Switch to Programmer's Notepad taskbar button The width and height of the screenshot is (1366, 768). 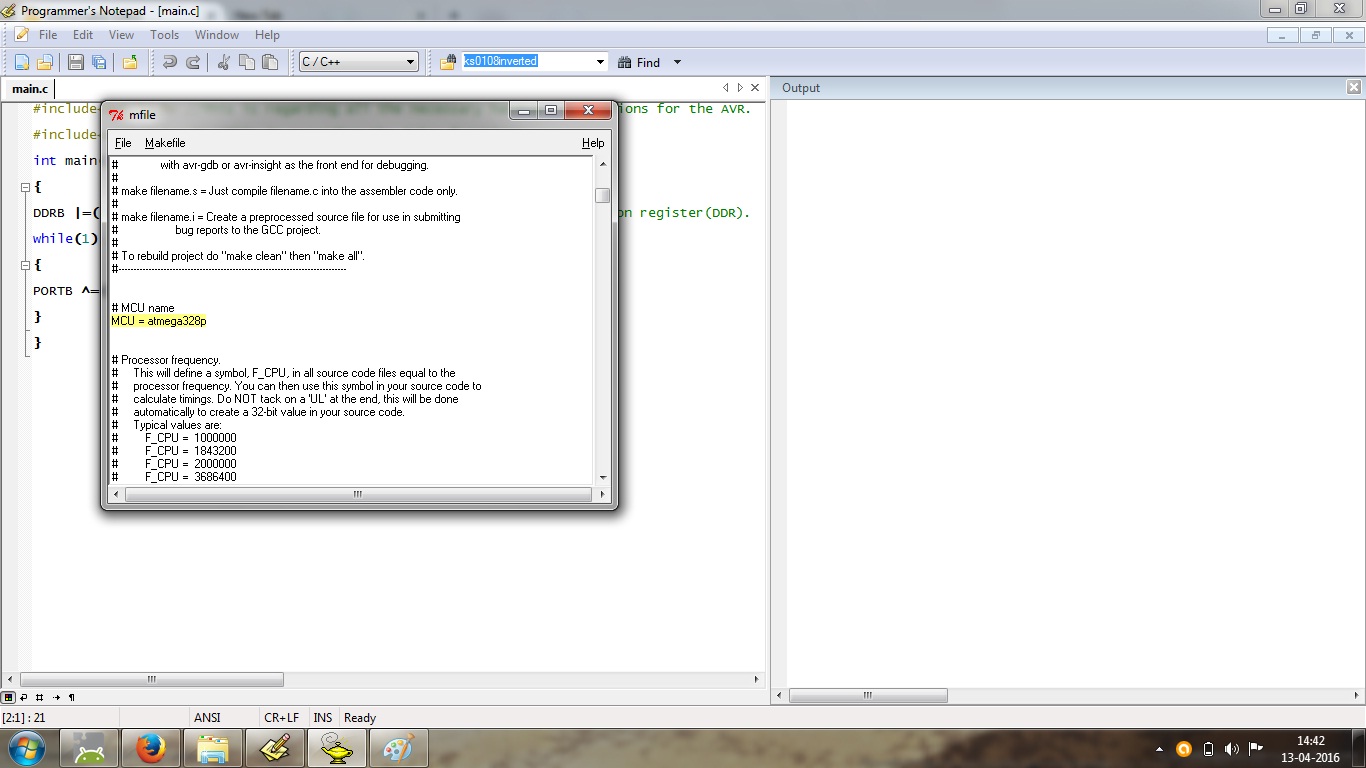pyautogui.click(x=275, y=748)
